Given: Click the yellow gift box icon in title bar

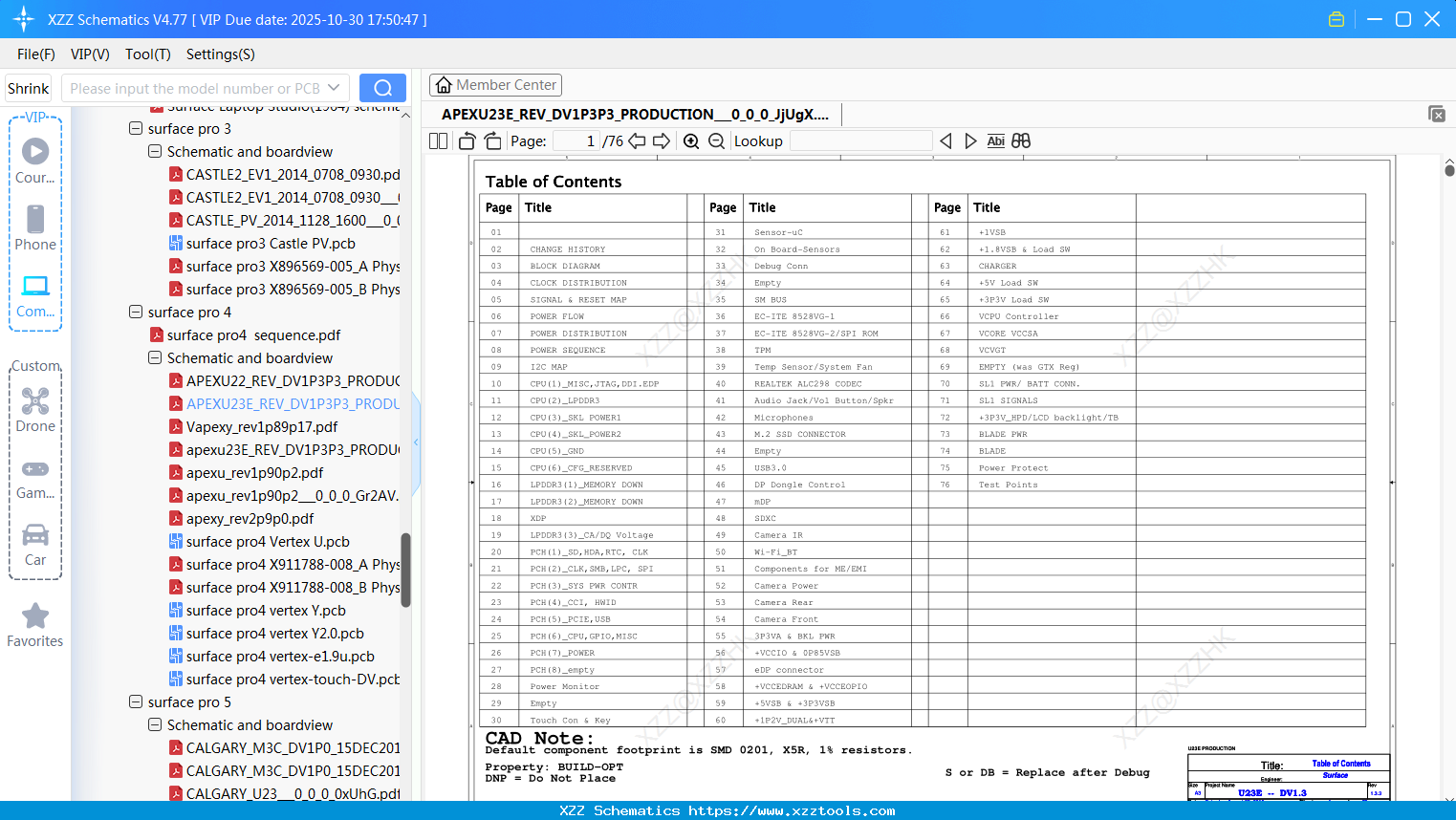Looking at the screenshot, I should (1336, 19).
